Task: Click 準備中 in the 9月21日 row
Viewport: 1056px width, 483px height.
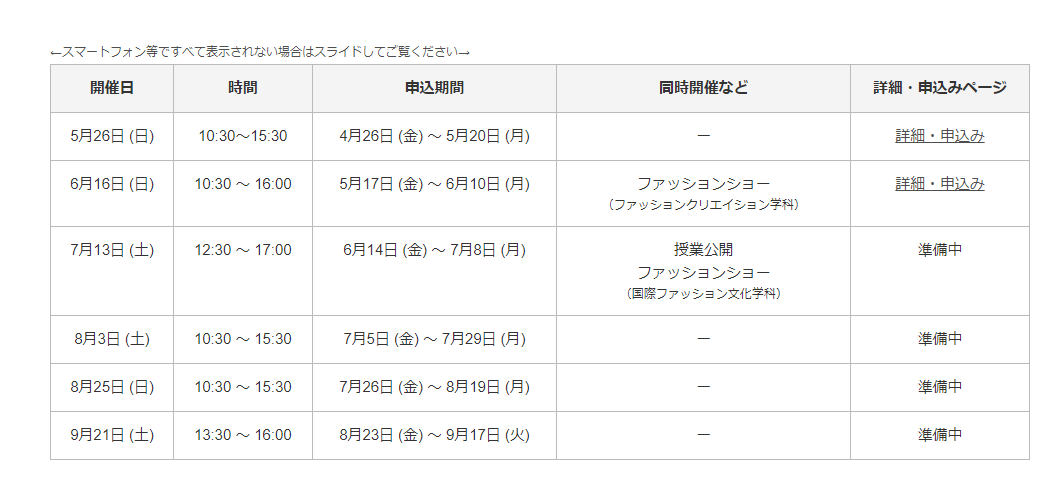Action: (939, 435)
